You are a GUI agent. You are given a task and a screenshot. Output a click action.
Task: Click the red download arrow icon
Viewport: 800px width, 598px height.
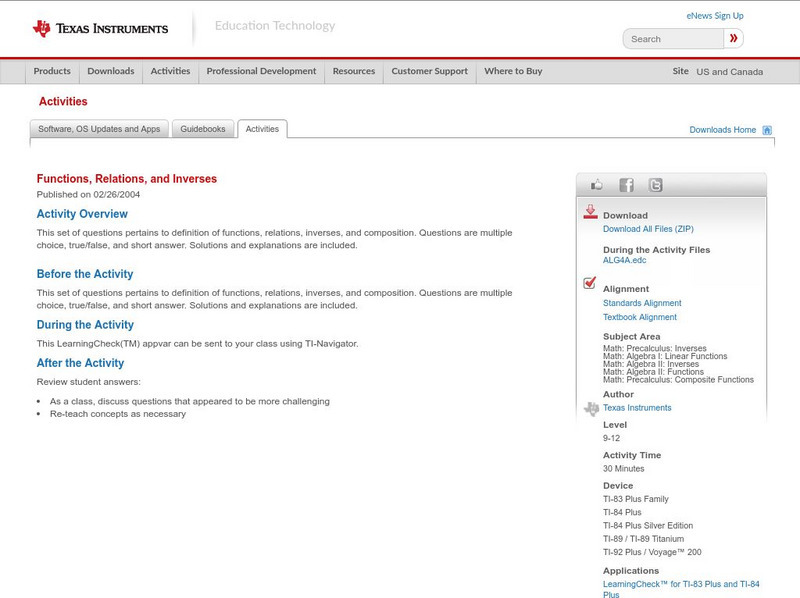click(590, 212)
